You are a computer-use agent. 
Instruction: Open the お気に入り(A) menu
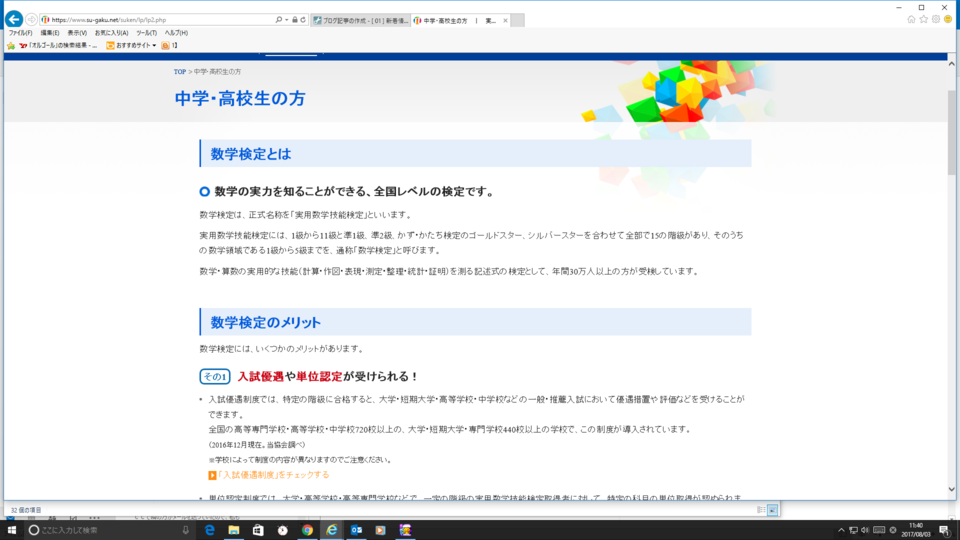point(111,33)
